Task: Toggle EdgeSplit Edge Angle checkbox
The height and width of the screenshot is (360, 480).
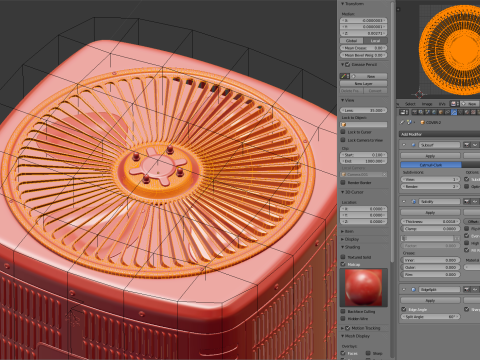Action: tap(404, 309)
